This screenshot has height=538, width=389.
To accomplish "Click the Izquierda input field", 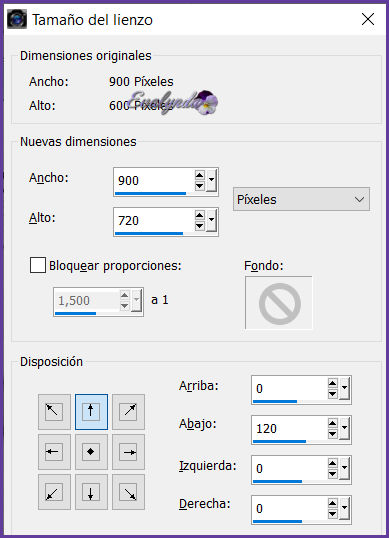I will [290, 469].
